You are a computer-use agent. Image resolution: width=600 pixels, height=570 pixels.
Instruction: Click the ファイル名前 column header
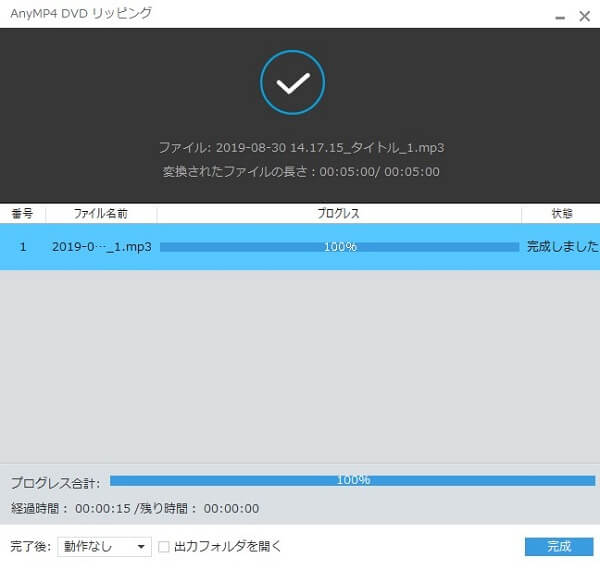(x=101, y=213)
